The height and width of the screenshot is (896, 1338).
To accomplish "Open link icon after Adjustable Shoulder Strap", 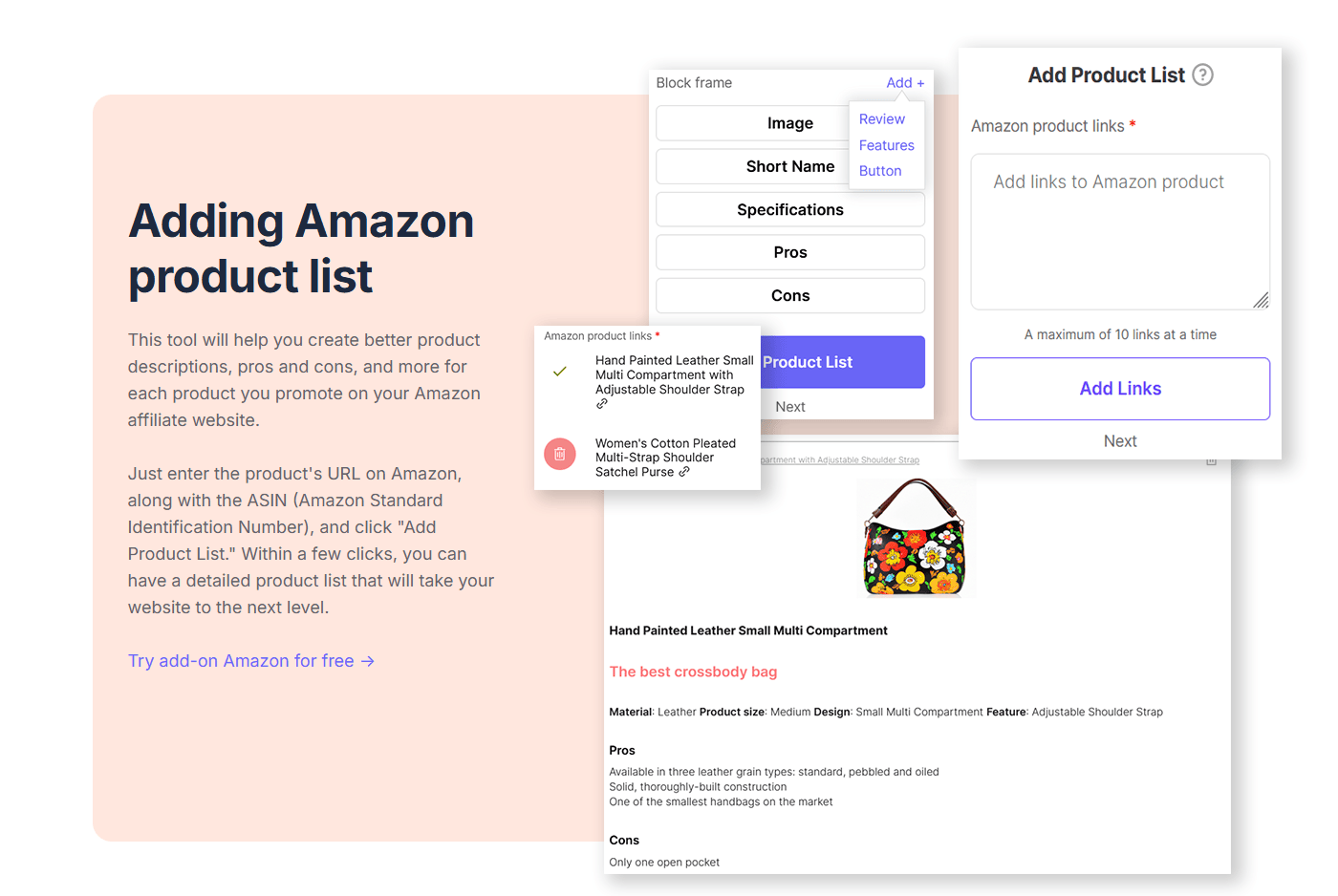I will pyautogui.click(x=602, y=404).
